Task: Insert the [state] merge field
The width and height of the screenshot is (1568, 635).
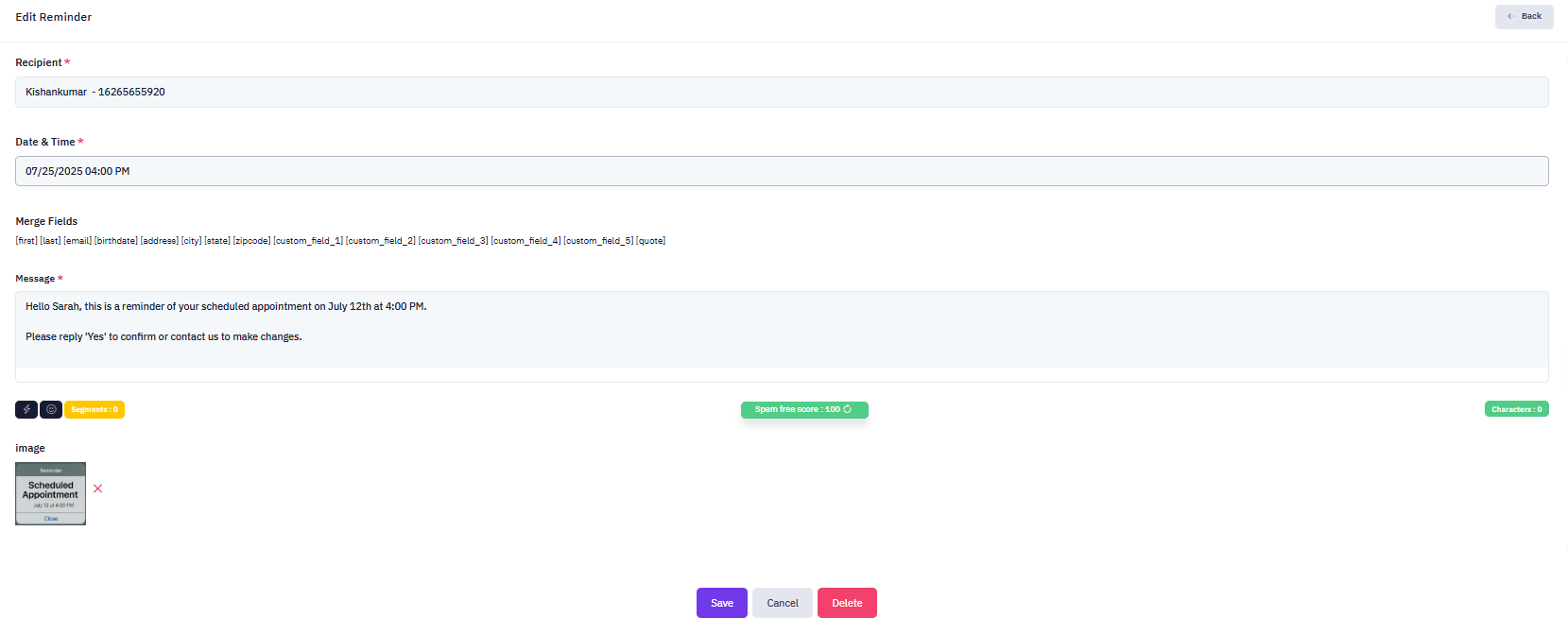Action: (217, 241)
